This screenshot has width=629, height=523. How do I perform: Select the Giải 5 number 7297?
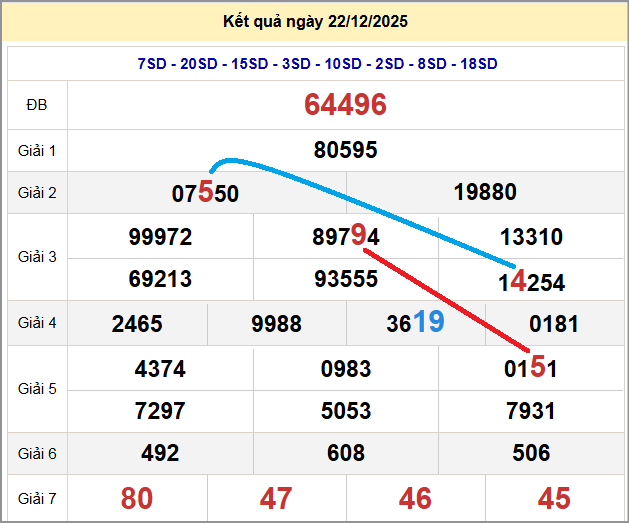(160, 411)
